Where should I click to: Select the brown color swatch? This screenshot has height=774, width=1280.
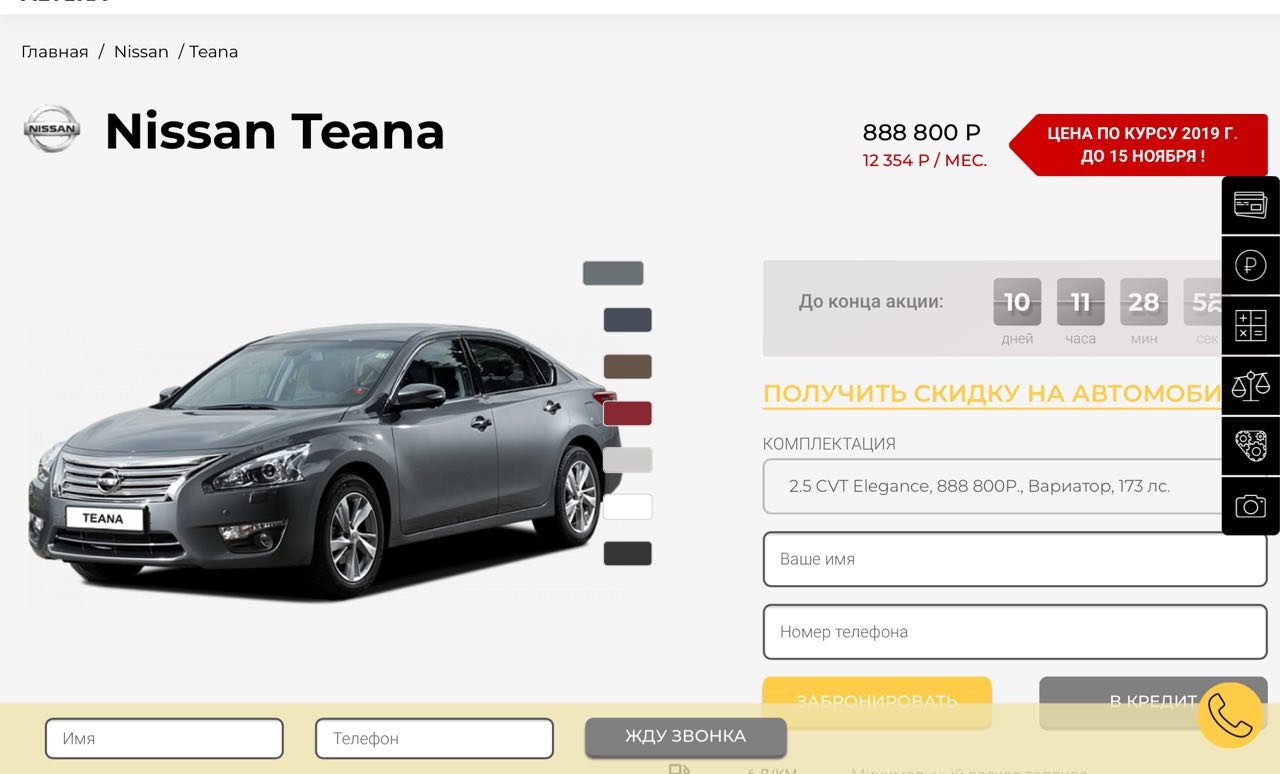tap(627, 366)
